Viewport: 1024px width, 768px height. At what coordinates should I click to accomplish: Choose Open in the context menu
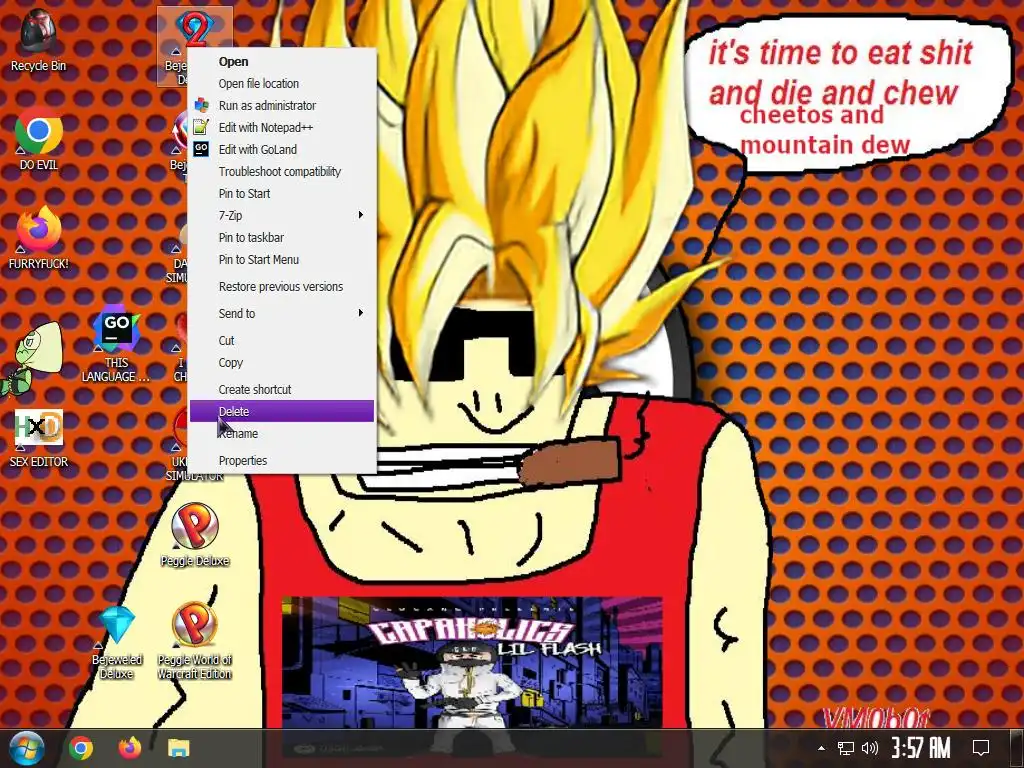coord(281,61)
